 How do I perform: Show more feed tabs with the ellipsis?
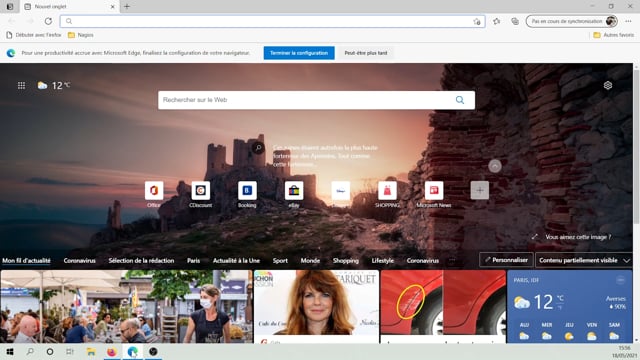[452, 260]
